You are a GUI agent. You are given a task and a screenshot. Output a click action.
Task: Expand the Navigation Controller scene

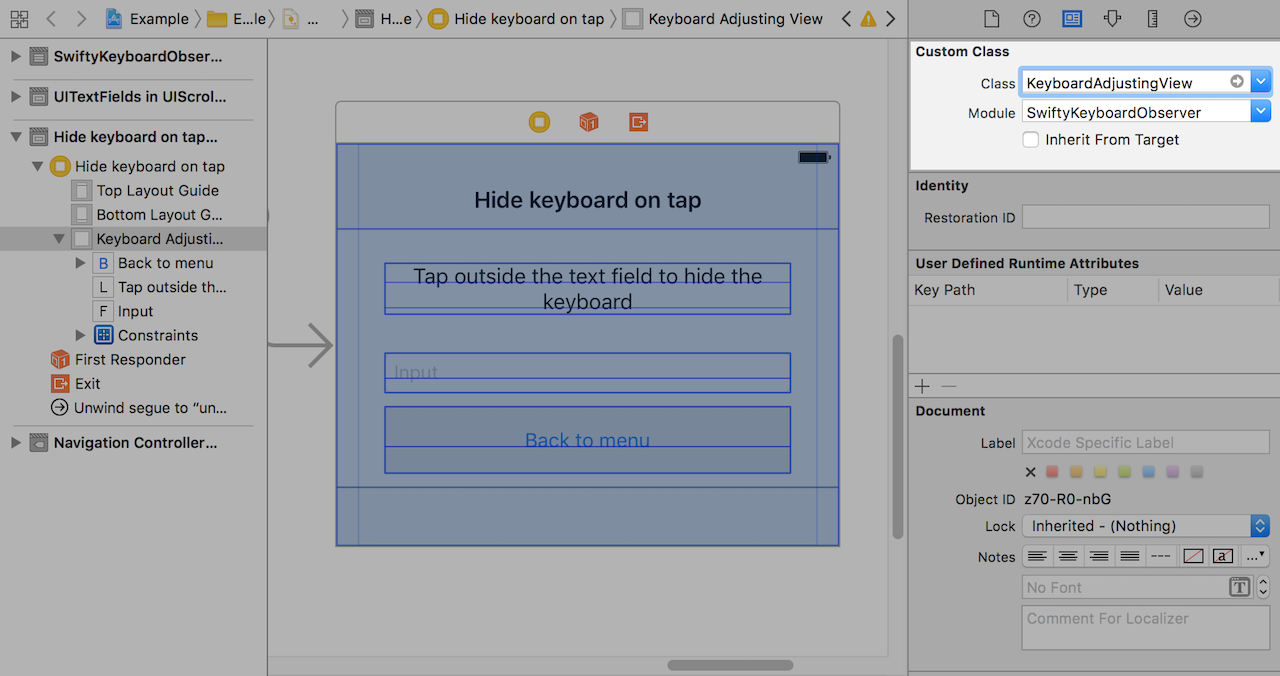(15, 442)
